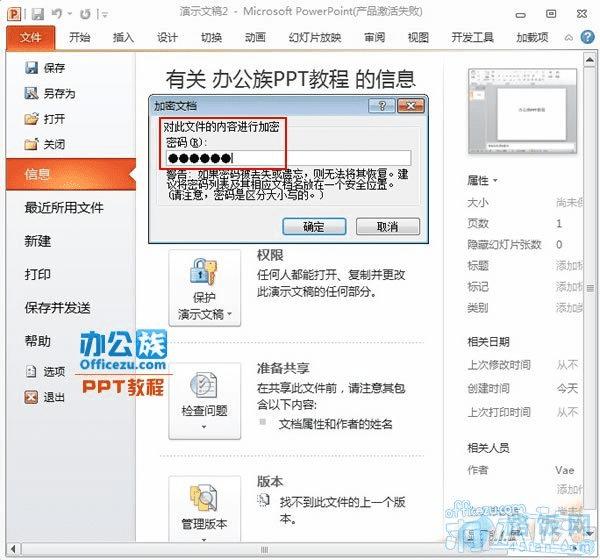Open 最近所用文件 in backstage menu
Viewport: 600px width, 560px height.
tap(64, 208)
